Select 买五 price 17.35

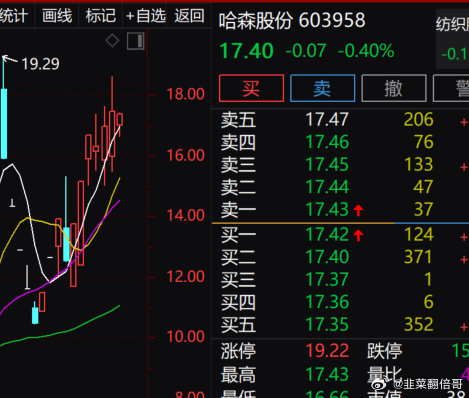point(327,324)
